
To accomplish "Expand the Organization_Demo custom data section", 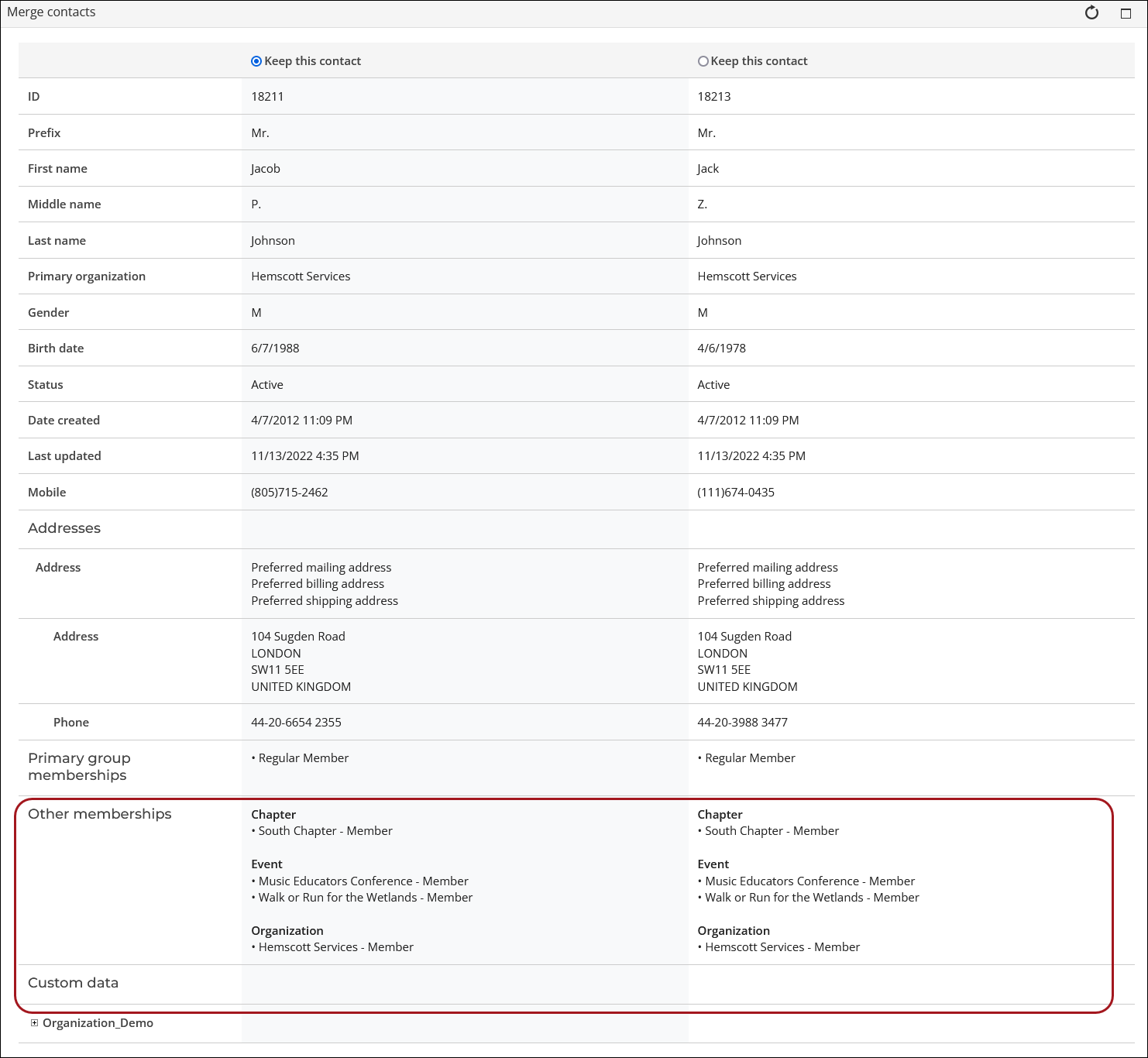I will click(x=34, y=1023).
